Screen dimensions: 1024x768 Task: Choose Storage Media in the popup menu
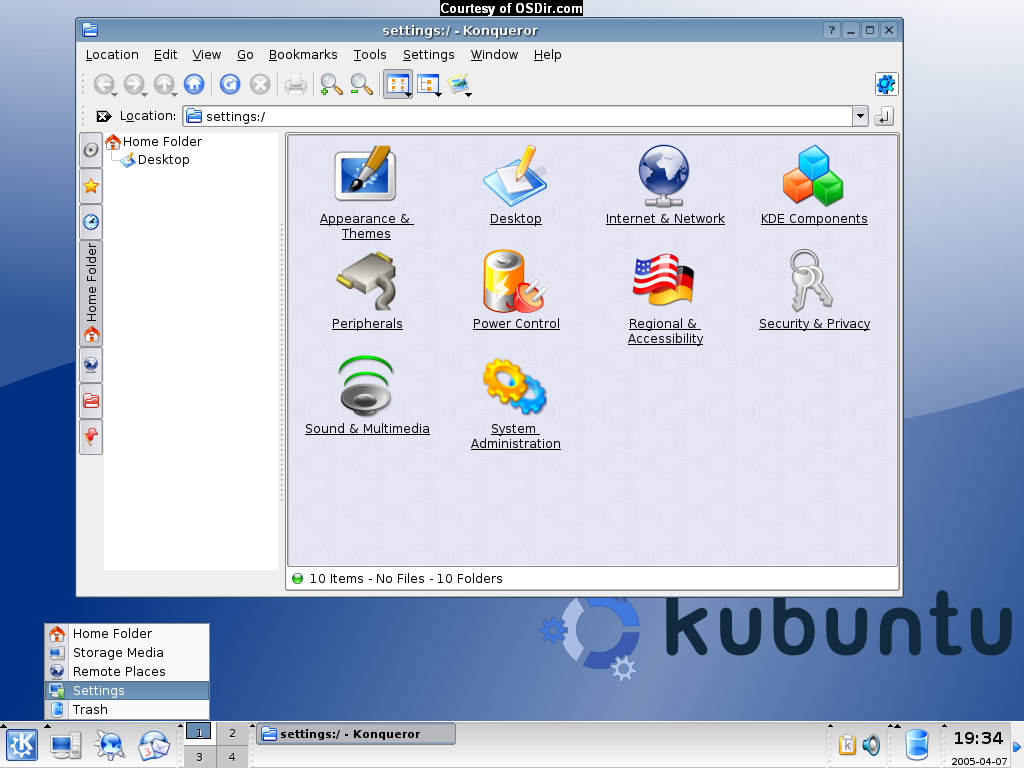click(127, 652)
